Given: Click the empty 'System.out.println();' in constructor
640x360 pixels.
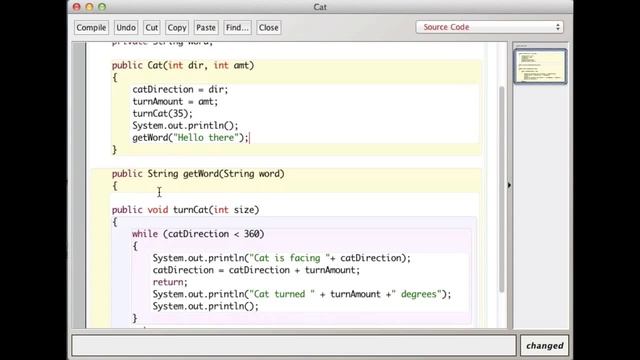Looking at the screenshot, I should click(185, 126).
